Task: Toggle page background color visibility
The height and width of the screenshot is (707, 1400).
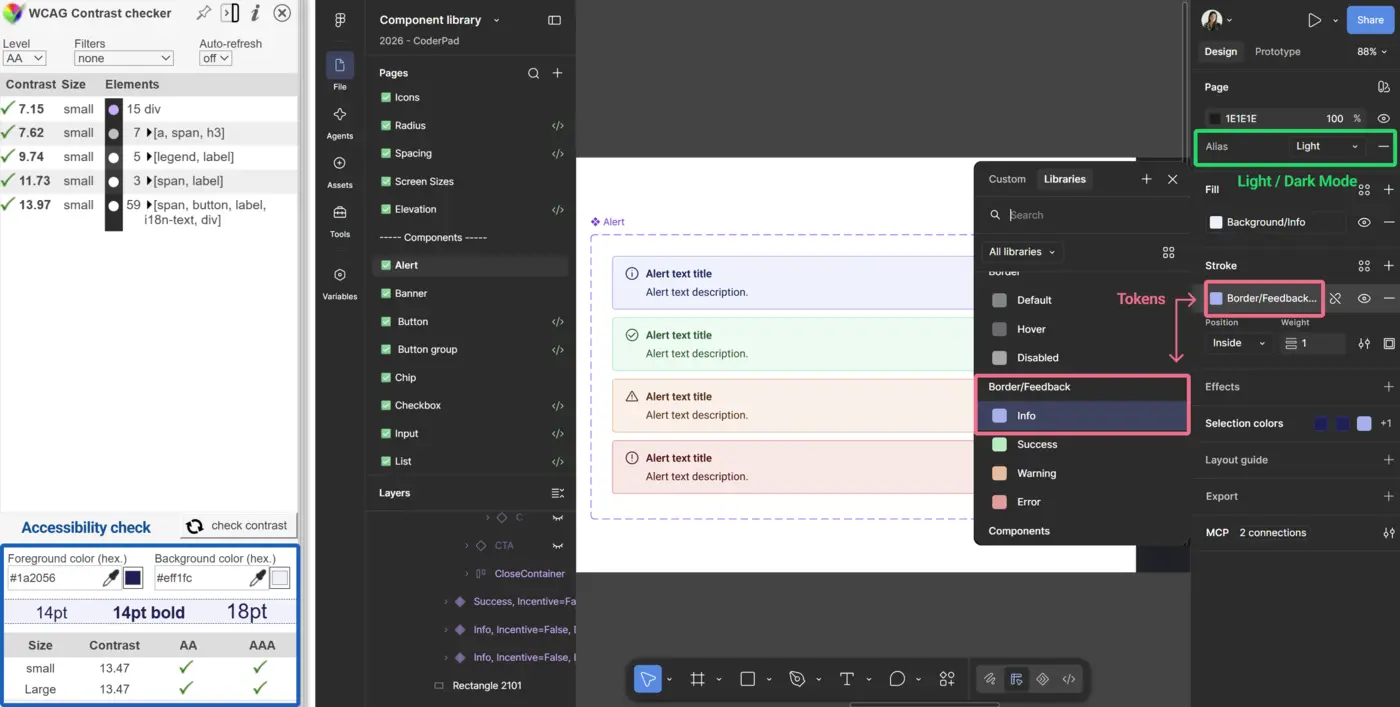Action: 1384,118
